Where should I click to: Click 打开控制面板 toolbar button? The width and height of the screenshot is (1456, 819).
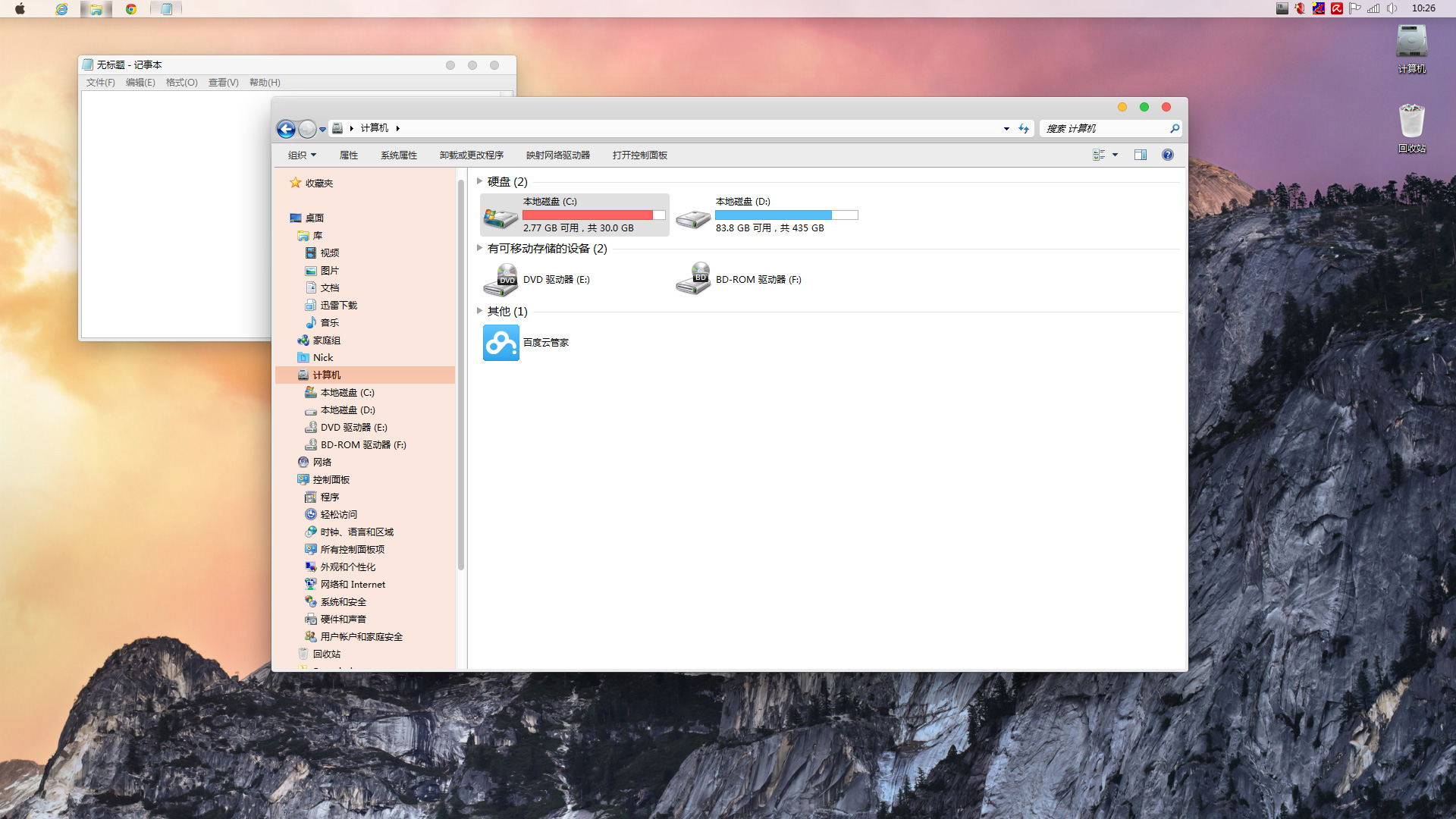[640, 155]
